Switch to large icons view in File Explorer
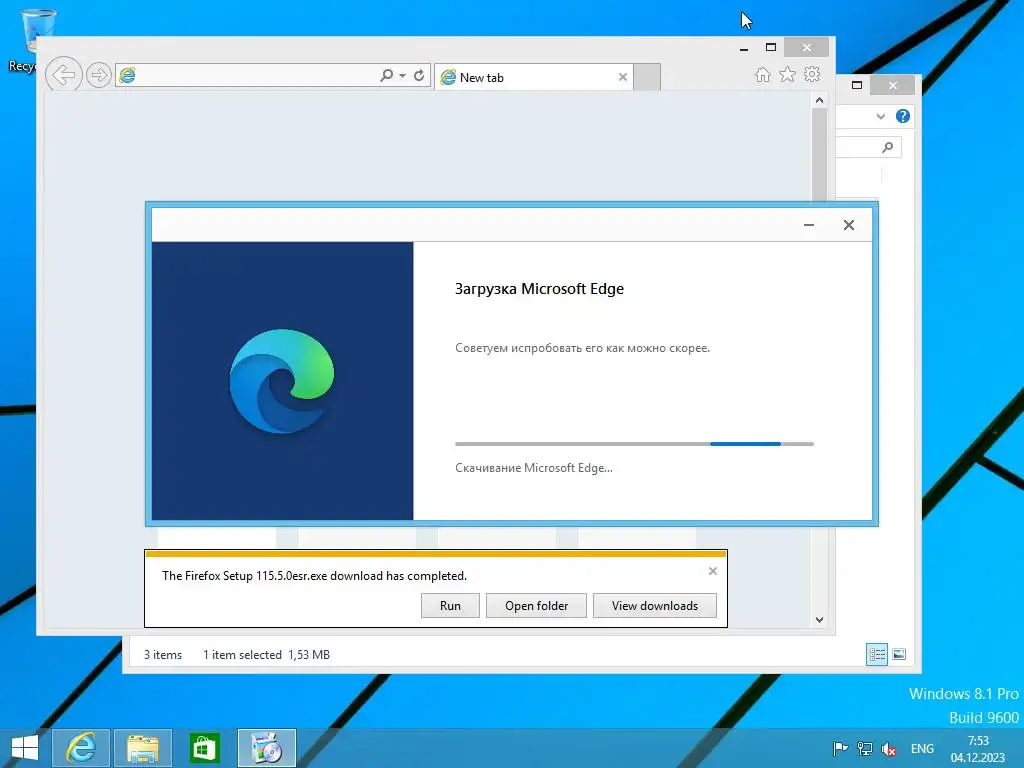This screenshot has width=1024, height=768. (x=899, y=654)
